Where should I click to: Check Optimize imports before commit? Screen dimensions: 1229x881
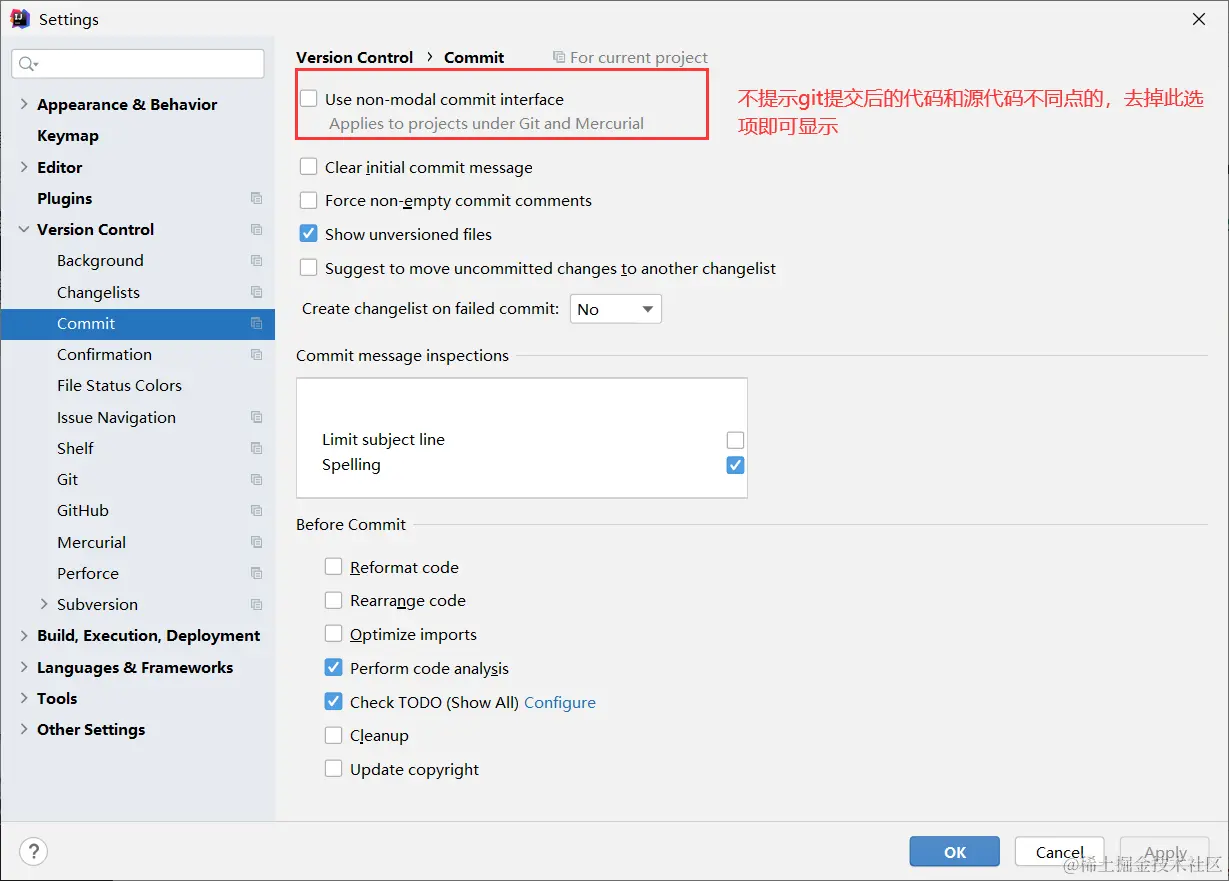tap(334, 634)
